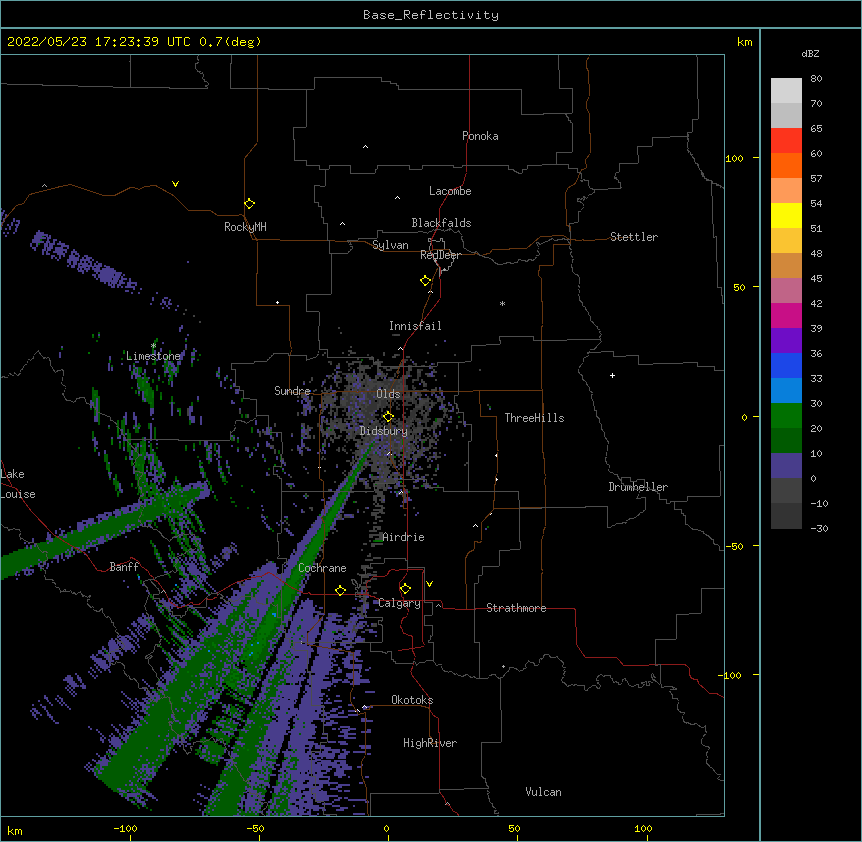This screenshot has height=842, width=862.
Task: Click the white plus marker west of Drumheller
Action: 612,375
